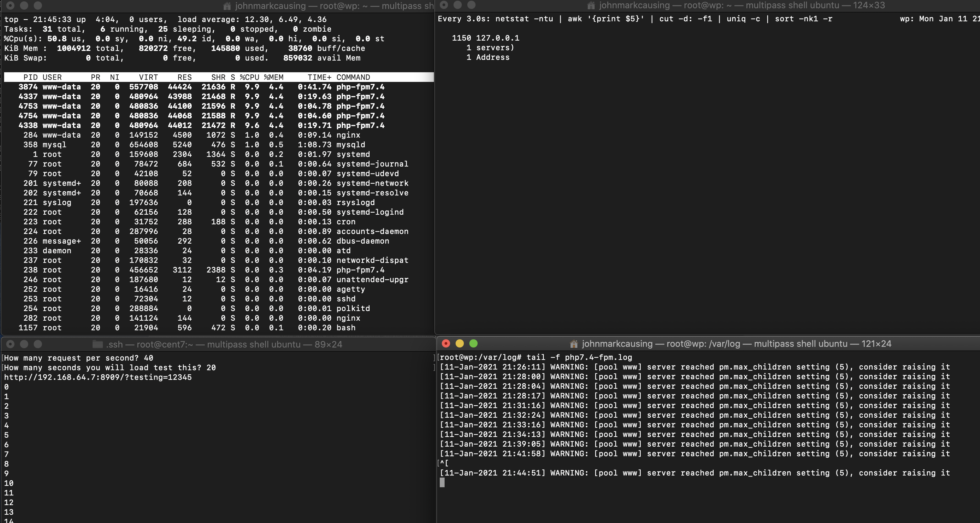Select the cron process row
This screenshot has height=523, width=980.
point(218,222)
